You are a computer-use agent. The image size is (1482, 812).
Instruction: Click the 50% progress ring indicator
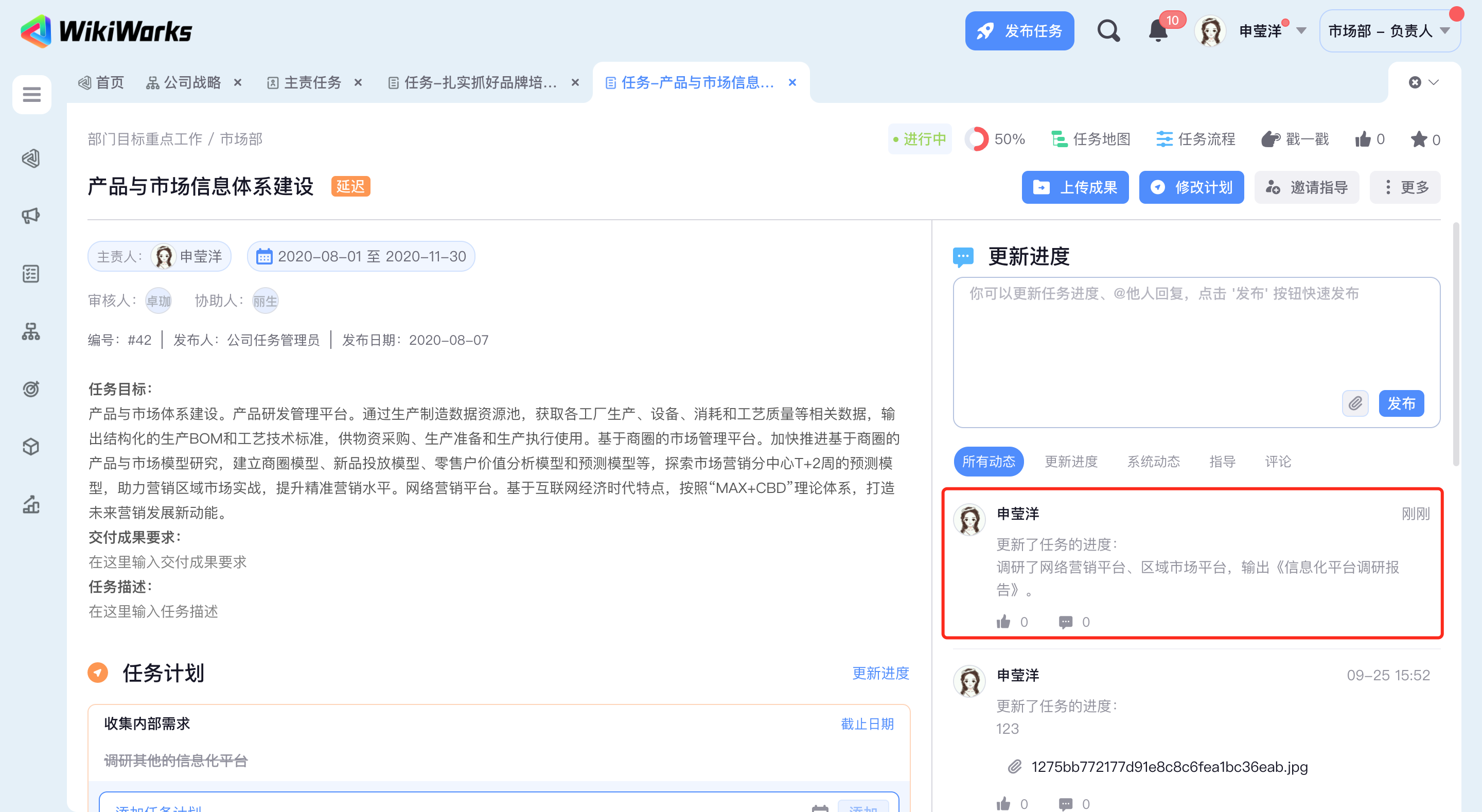point(977,139)
